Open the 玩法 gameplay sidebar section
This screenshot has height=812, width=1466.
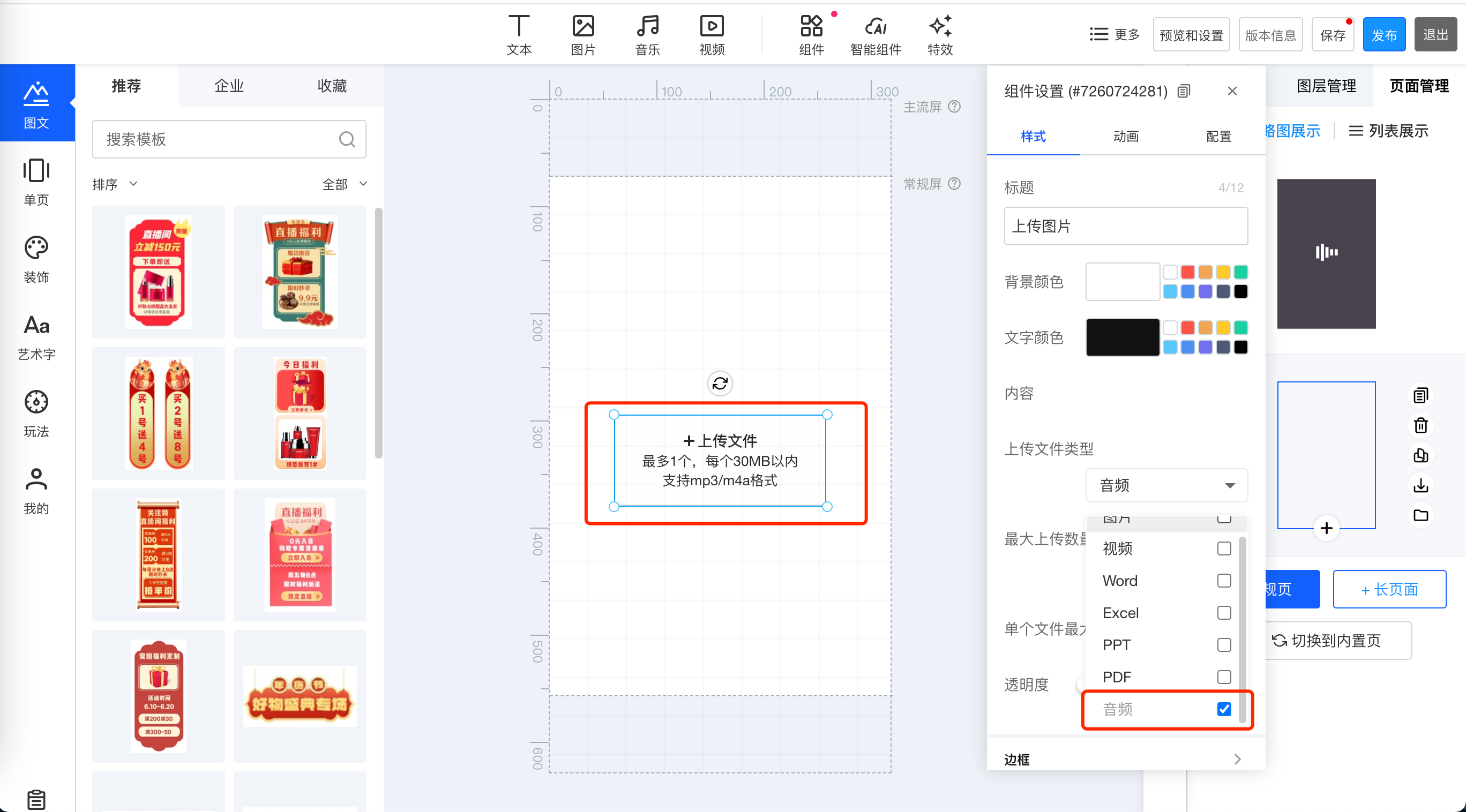(x=36, y=413)
